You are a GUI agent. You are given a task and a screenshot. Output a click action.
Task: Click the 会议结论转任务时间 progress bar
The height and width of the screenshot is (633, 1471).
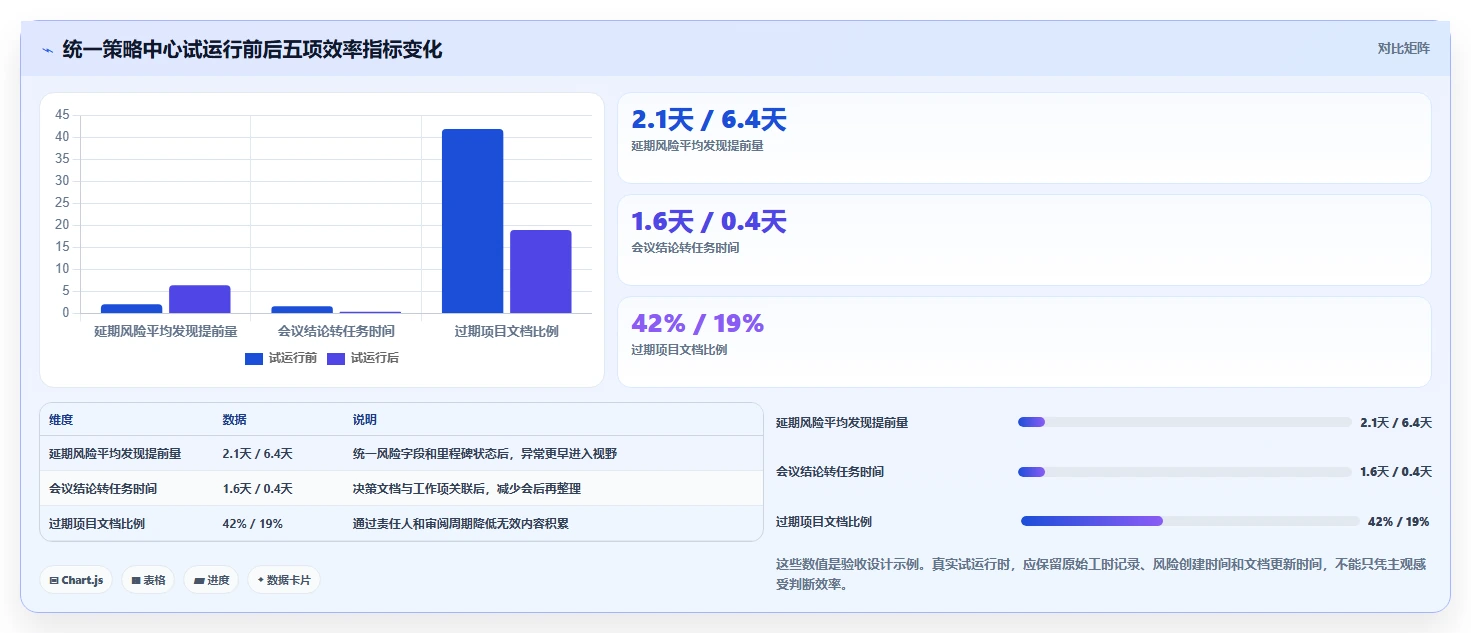pos(1184,472)
